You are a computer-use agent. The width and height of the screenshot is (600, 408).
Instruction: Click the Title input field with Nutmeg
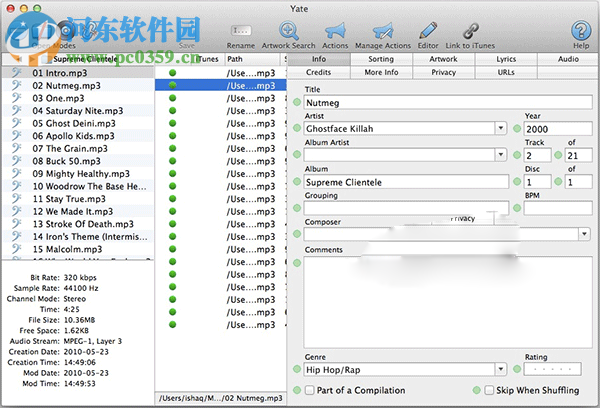(x=448, y=103)
